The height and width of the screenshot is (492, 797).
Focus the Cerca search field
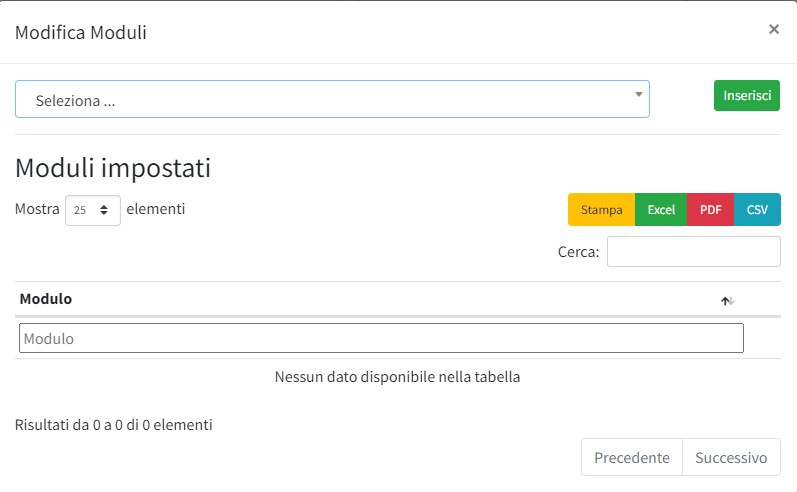(693, 252)
